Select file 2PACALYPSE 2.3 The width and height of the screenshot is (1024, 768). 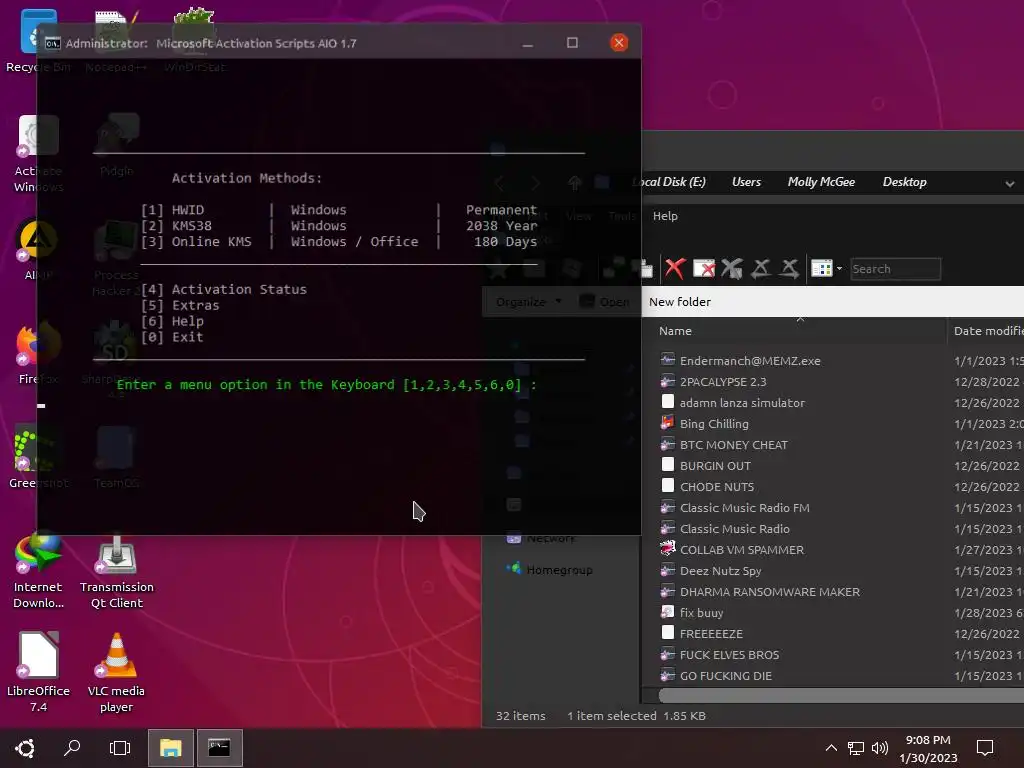coord(723,381)
